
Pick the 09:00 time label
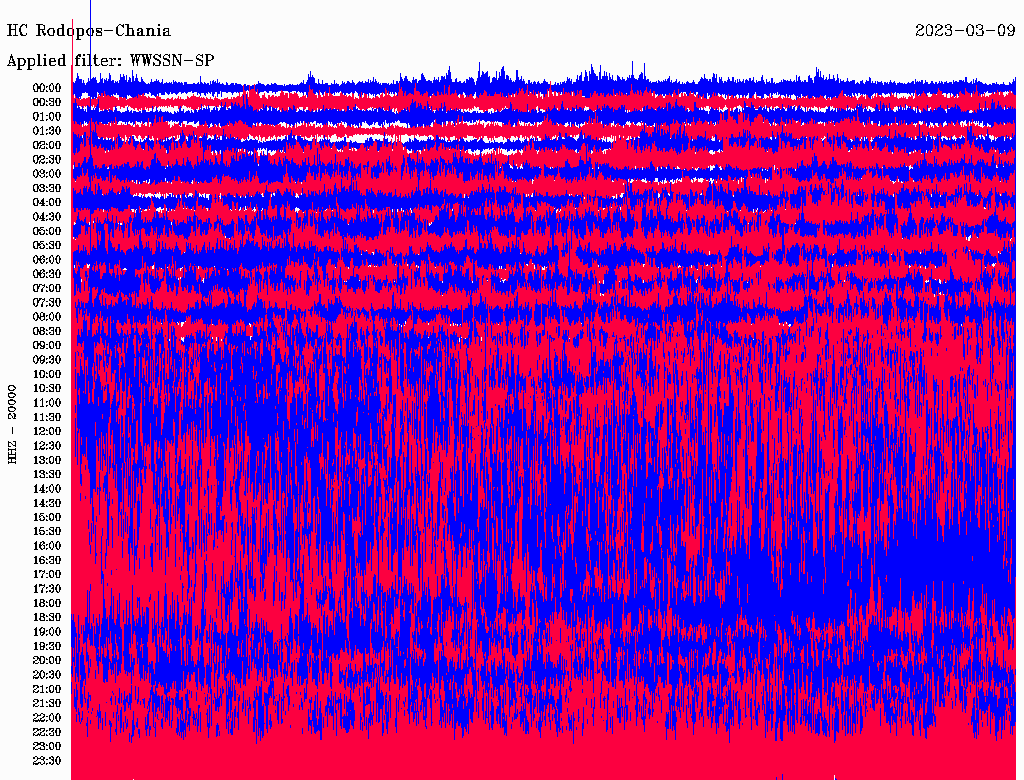(47, 346)
